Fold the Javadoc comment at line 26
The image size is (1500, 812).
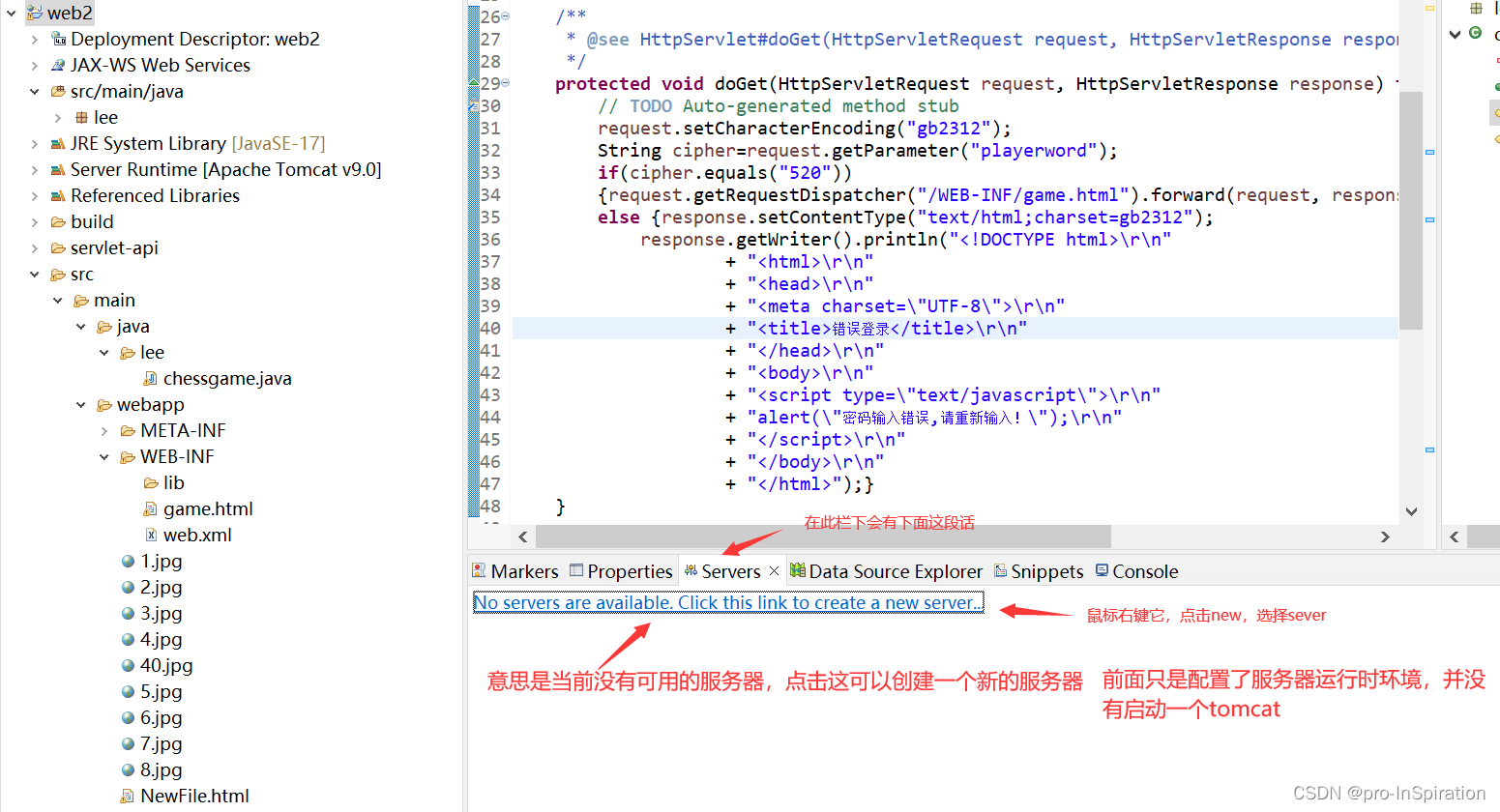point(506,16)
